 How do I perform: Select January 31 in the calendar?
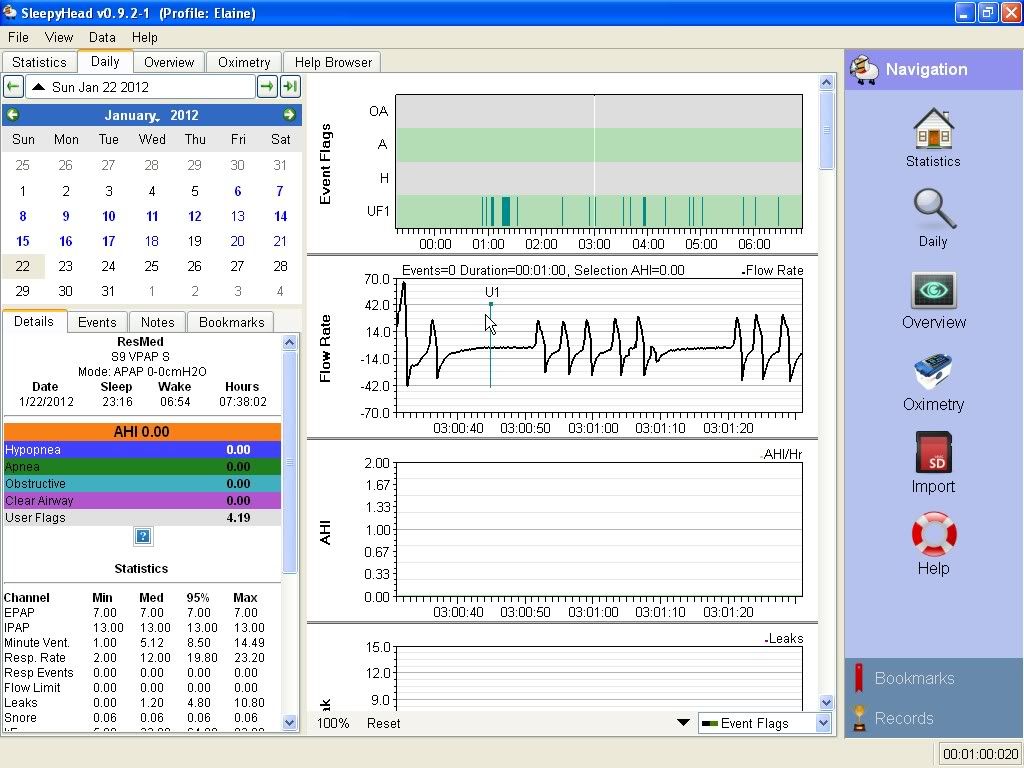[x=108, y=291]
